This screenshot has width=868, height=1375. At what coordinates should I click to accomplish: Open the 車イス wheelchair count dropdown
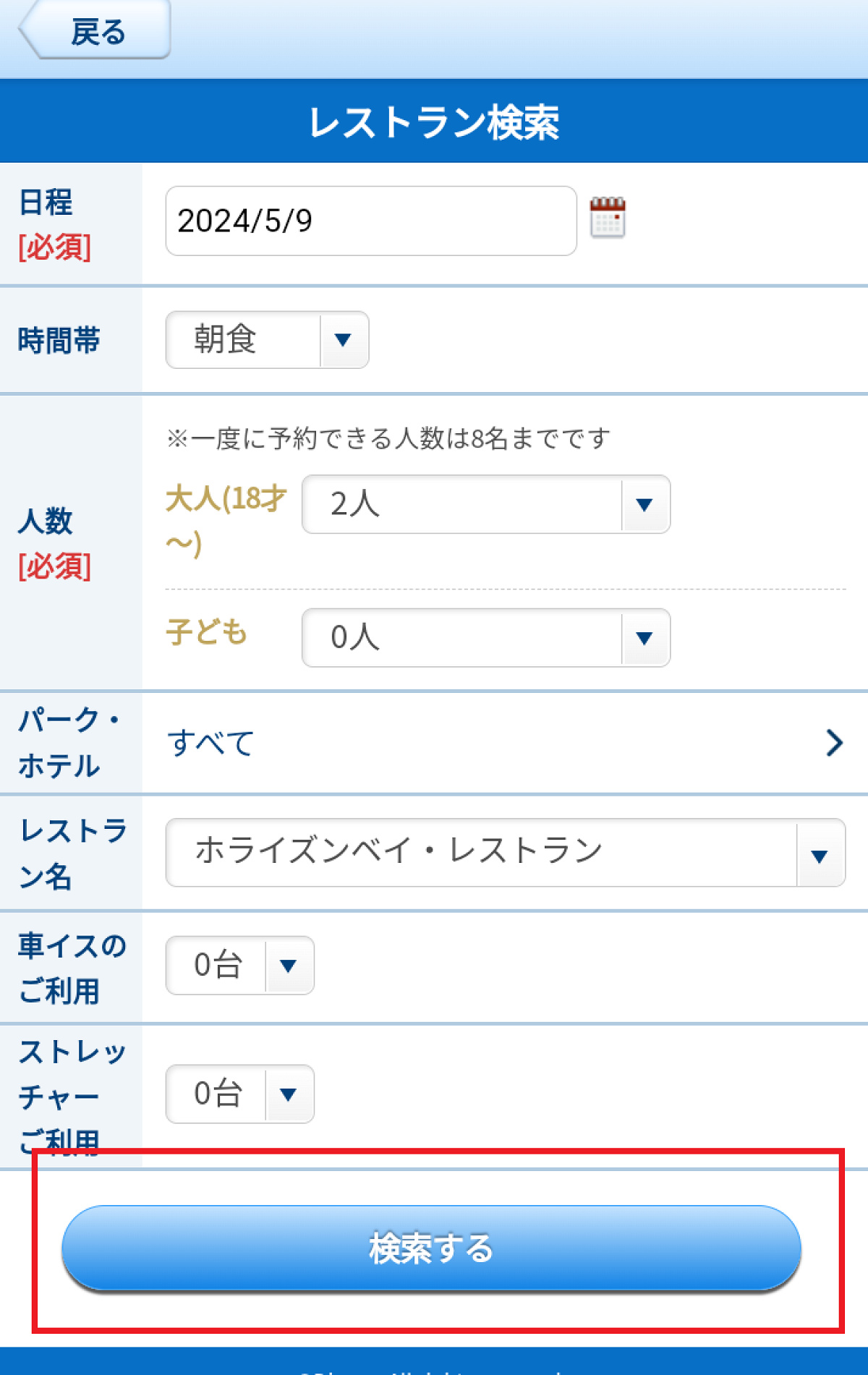(x=239, y=966)
